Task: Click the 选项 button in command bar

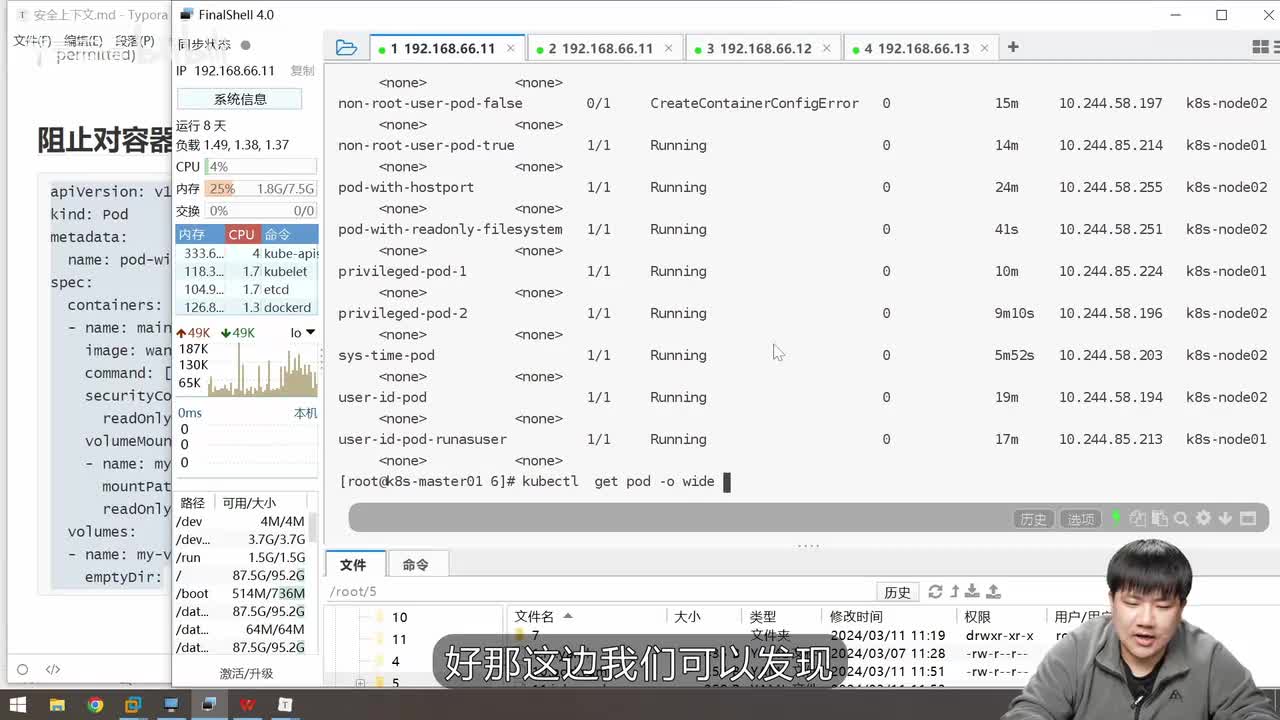Action: (1081, 519)
